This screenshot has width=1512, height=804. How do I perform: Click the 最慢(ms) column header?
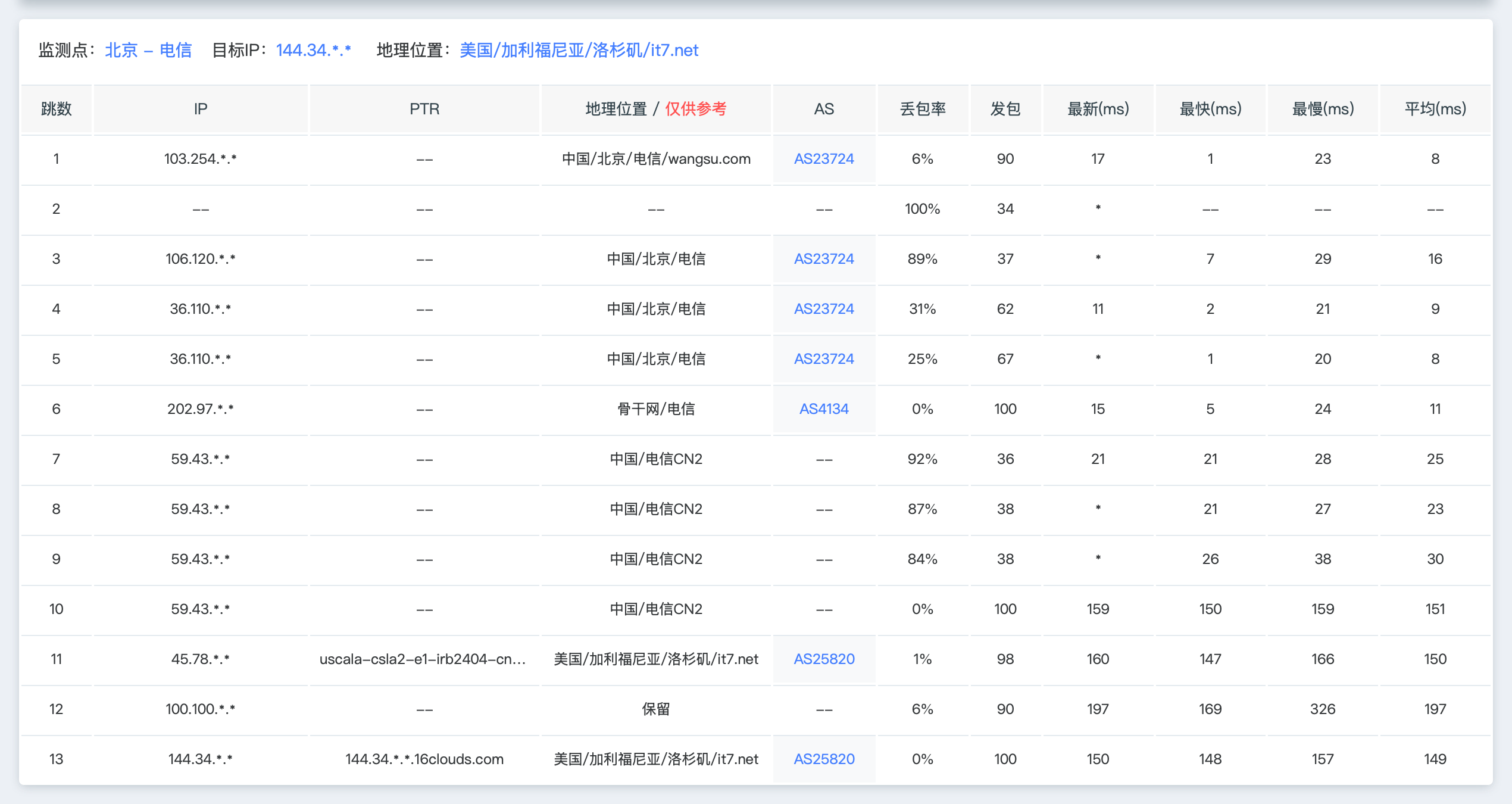coord(1322,109)
